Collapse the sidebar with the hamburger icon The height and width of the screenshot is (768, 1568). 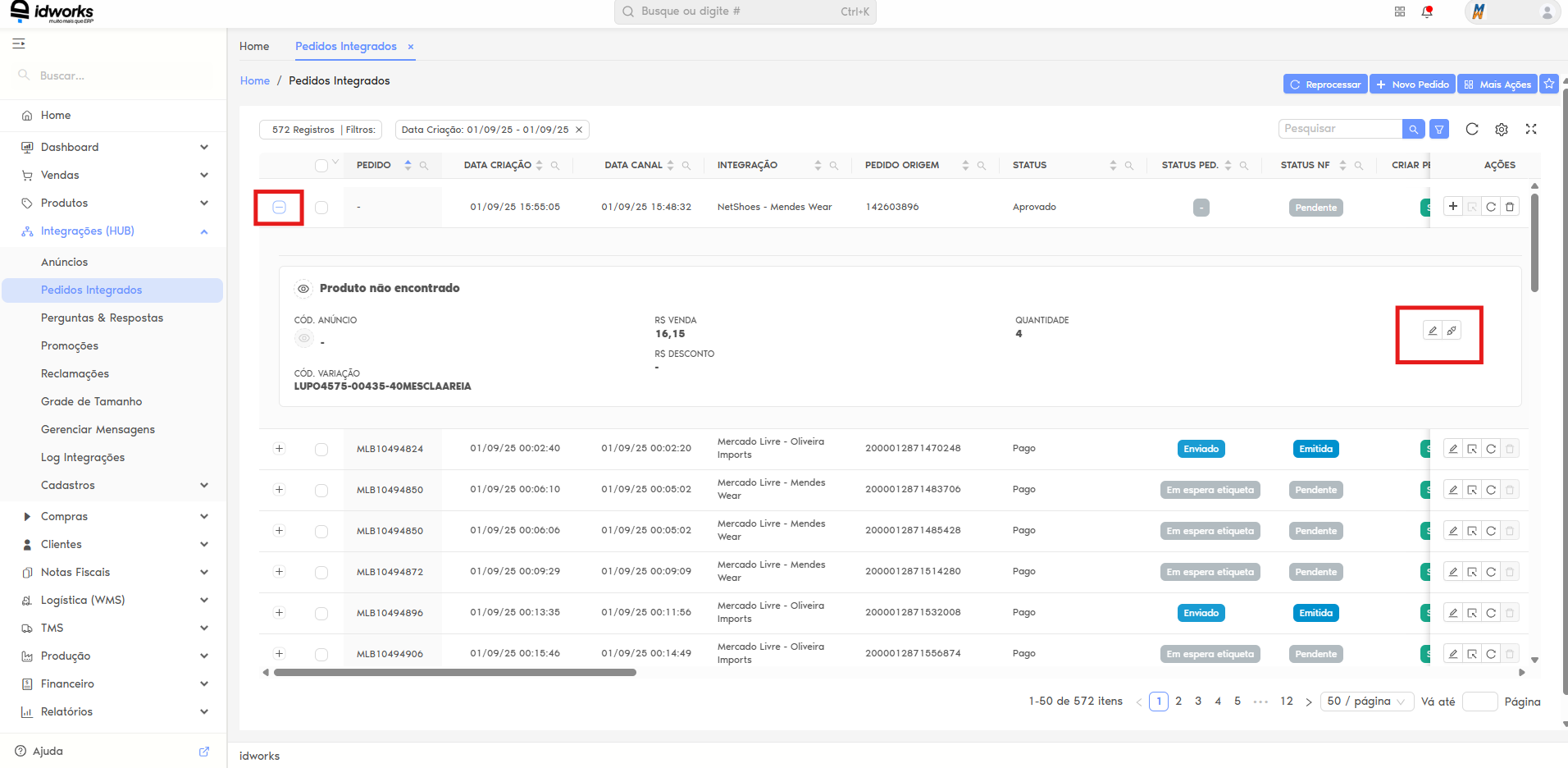click(19, 43)
